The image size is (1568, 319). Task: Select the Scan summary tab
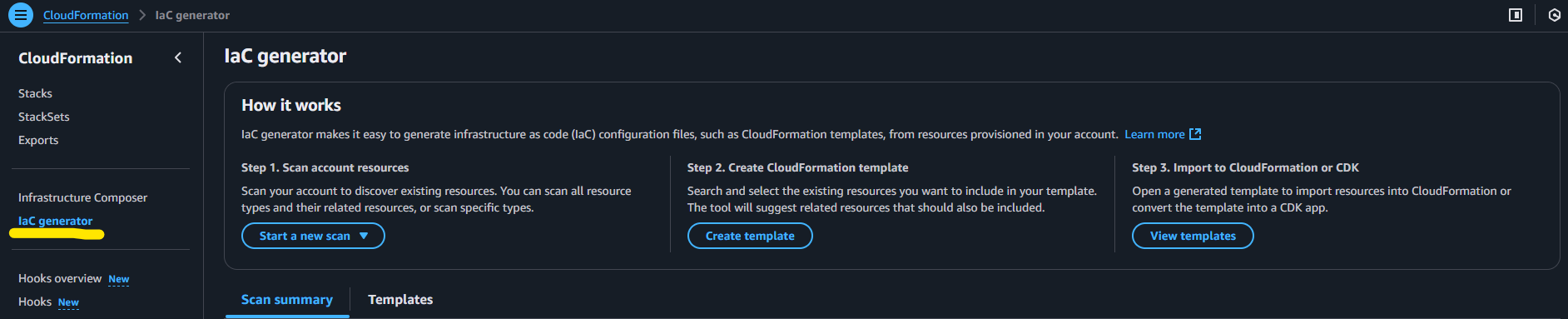click(x=287, y=300)
